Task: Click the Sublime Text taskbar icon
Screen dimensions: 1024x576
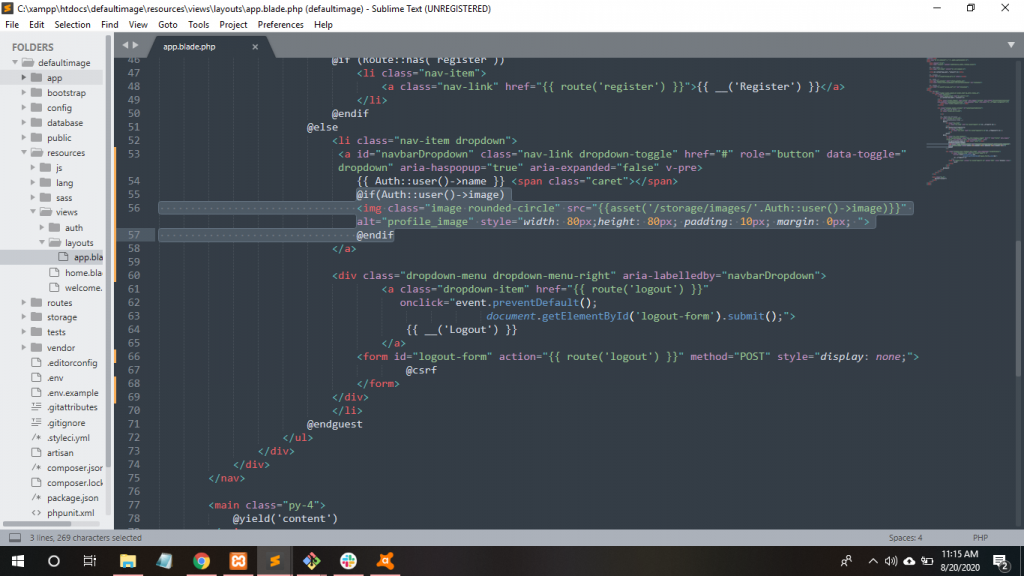Action: (x=274, y=561)
